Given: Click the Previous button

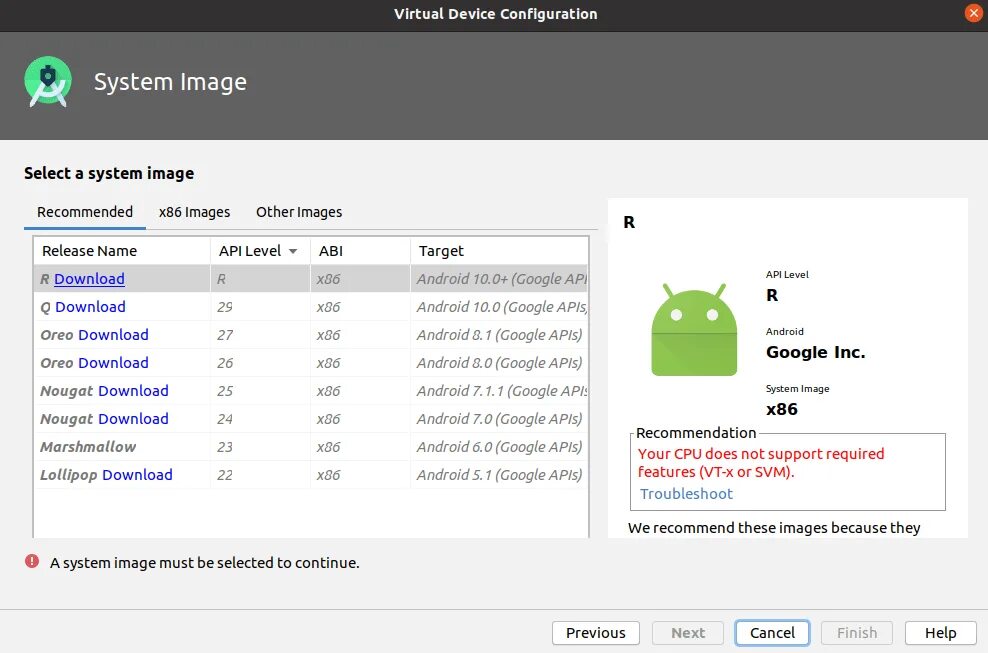Looking at the screenshot, I should tap(595, 633).
